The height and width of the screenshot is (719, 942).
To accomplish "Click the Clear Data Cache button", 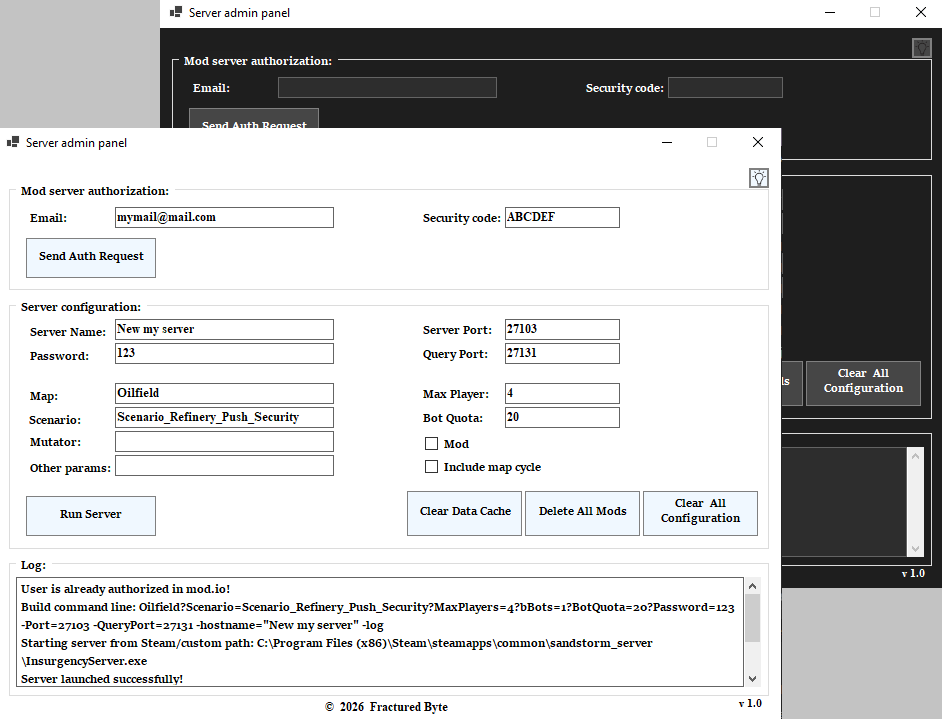I will (x=464, y=513).
